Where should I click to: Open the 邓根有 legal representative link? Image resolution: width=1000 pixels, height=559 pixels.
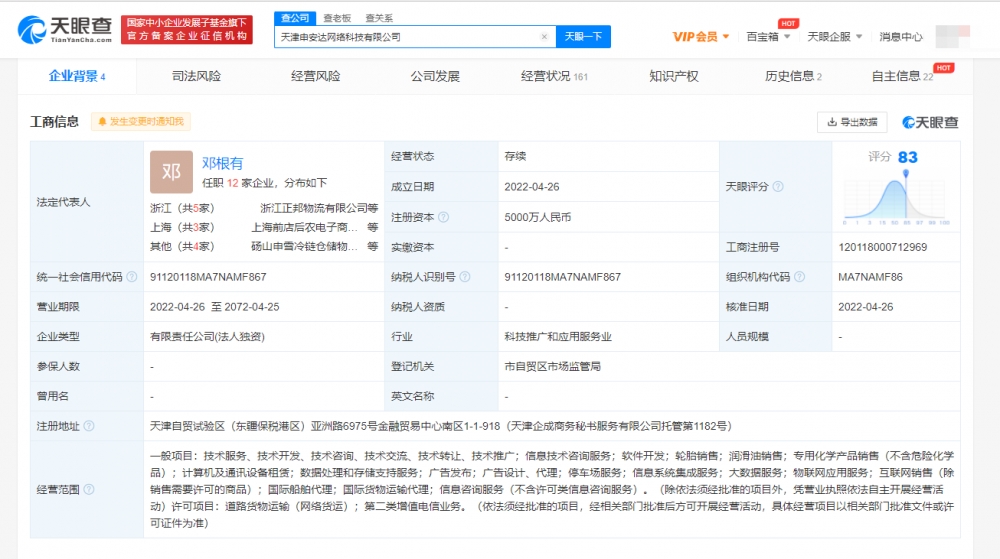(222, 163)
